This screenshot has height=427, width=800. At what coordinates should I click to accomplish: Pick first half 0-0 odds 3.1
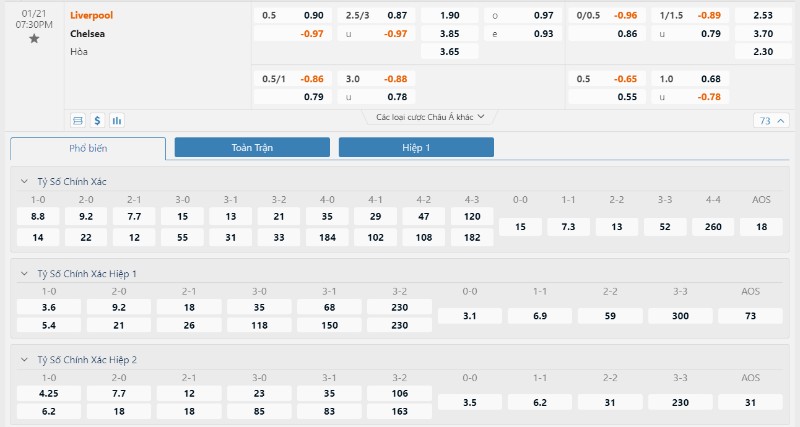470,316
